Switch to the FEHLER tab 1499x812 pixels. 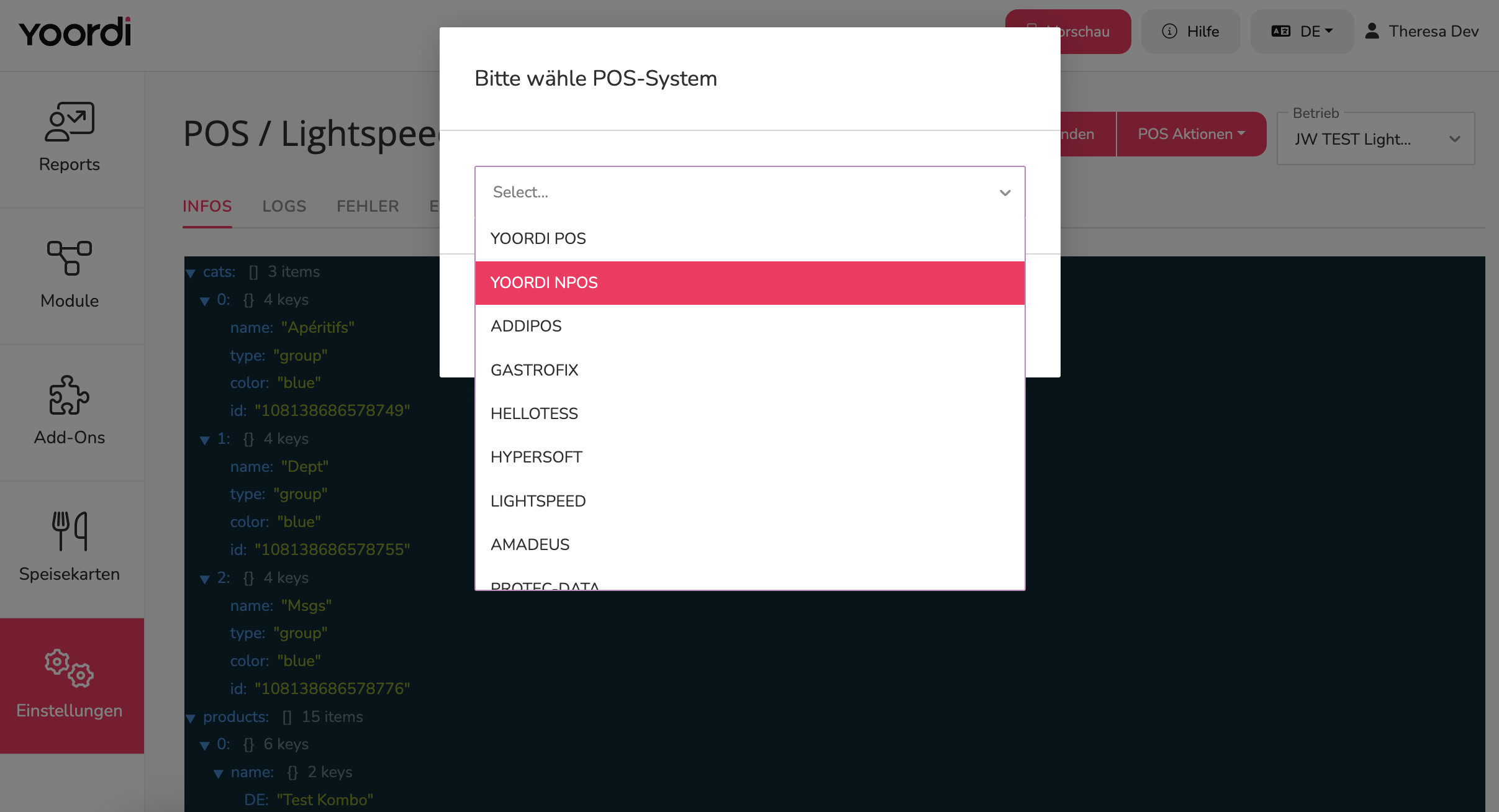click(x=368, y=206)
